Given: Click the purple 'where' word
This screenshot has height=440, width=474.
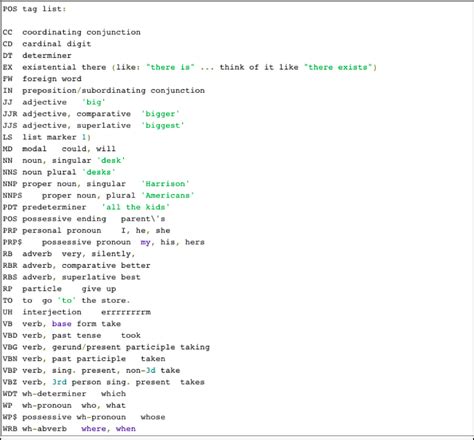Looking at the screenshot, I should (x=94, y=429).
